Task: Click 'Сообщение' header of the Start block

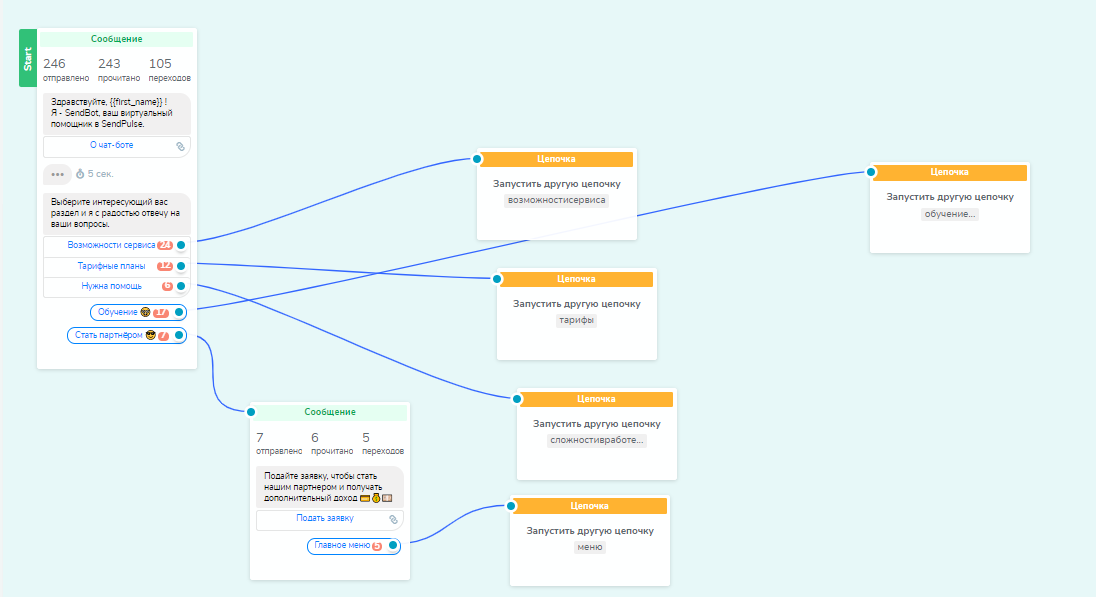Action: pos(117,39)
